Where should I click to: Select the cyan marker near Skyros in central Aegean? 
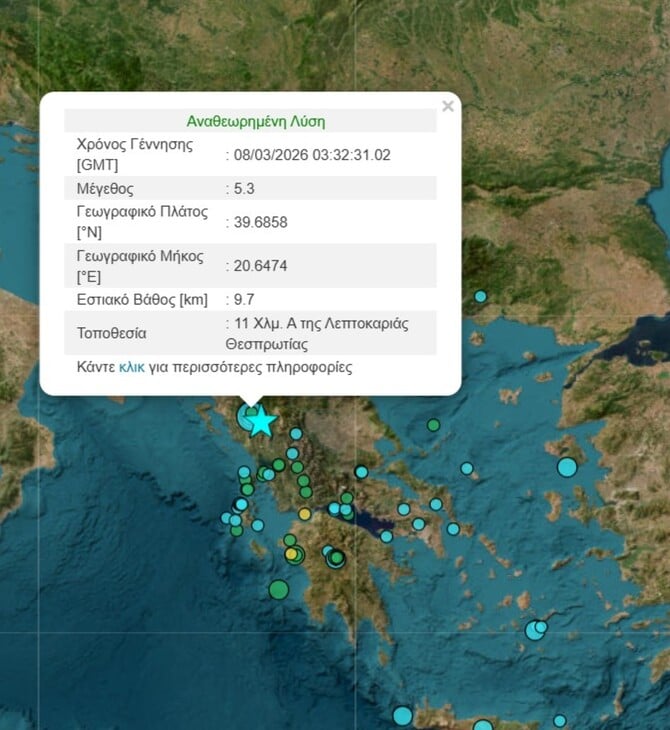pyautogui.click(x=467, y=468)
